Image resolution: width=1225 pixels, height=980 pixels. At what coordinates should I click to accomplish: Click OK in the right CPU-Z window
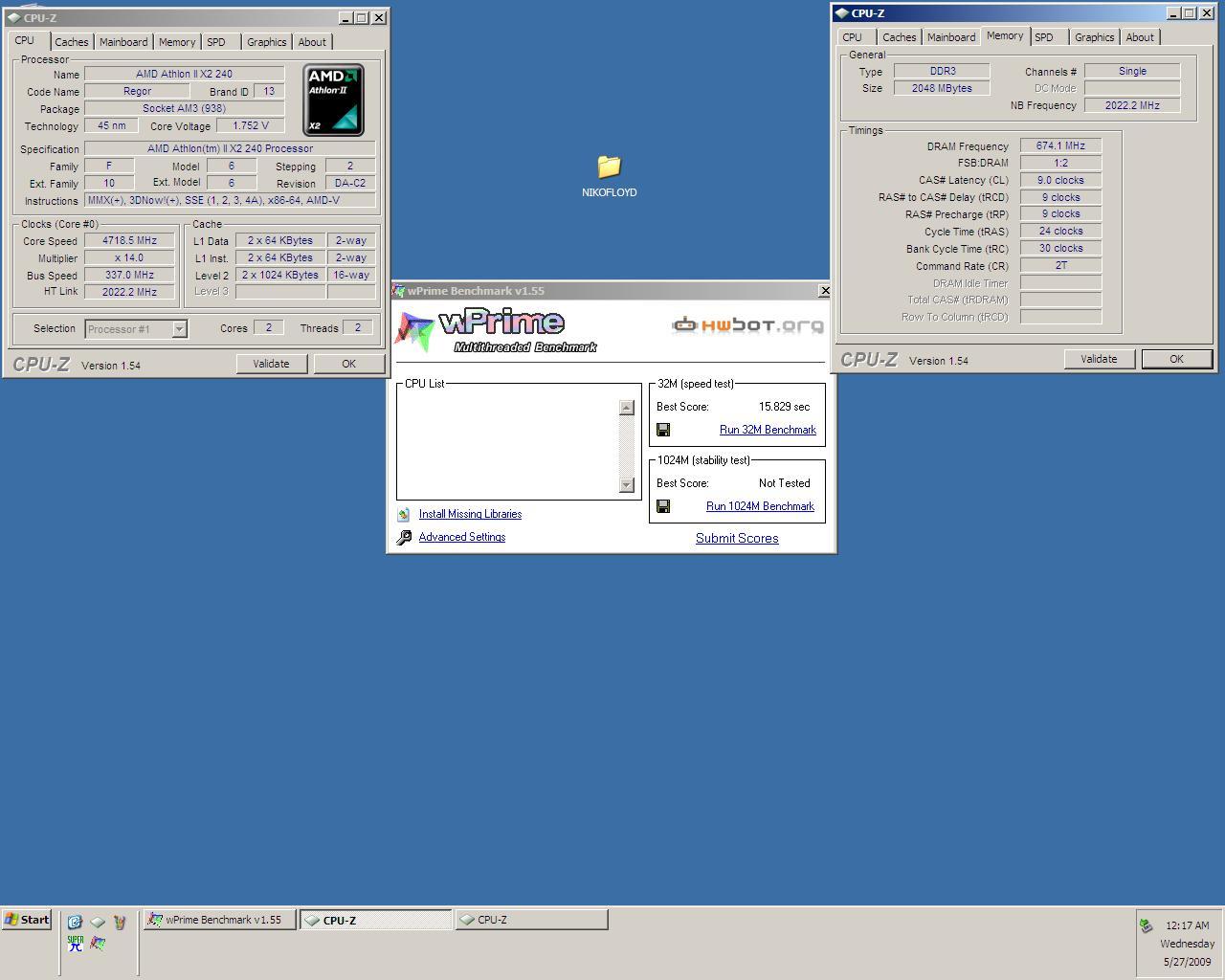pyautogui.click(x=1176, y=359)
